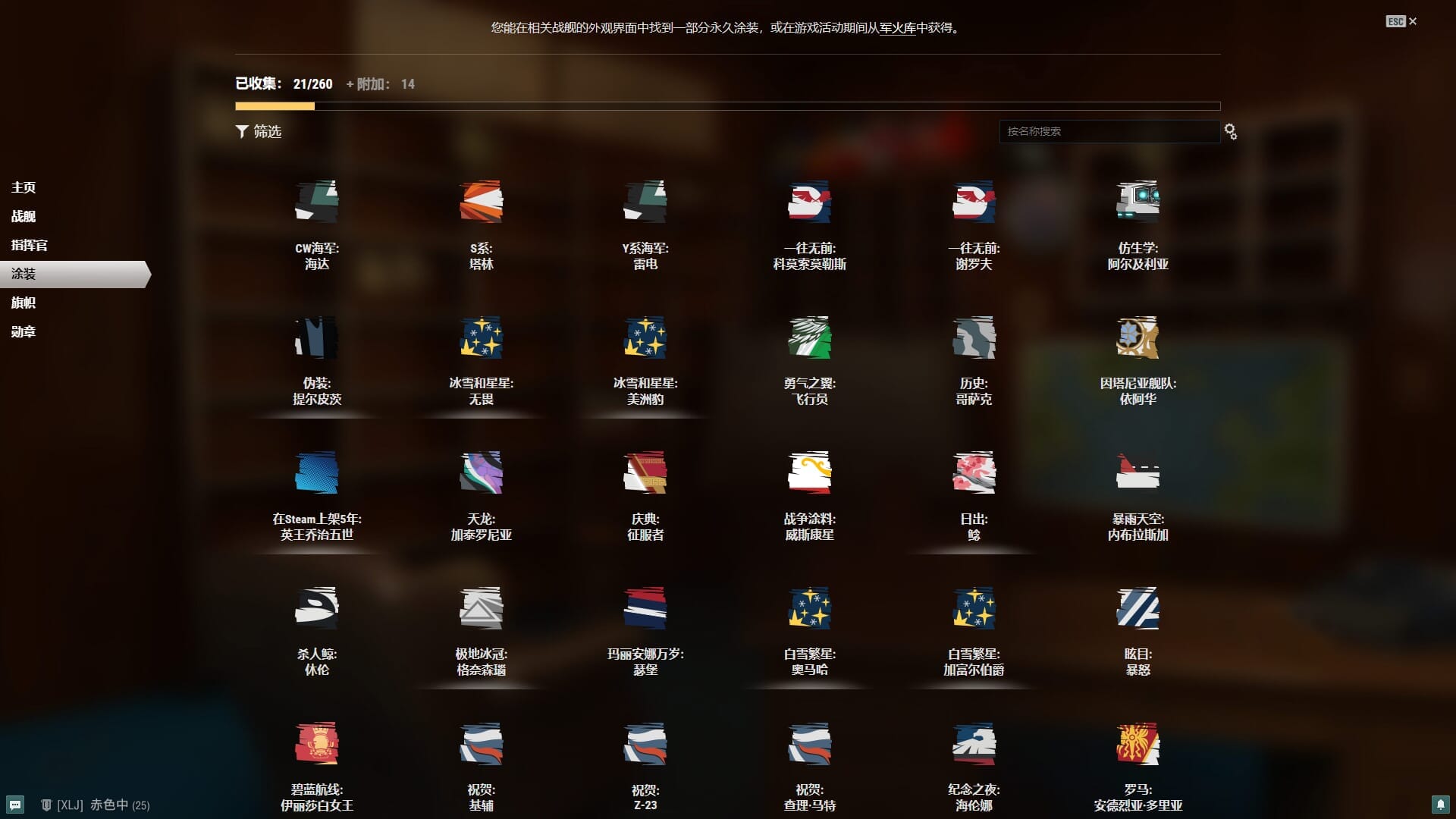Click the CW海军 海达 camouflage icon

click(316, 202)
